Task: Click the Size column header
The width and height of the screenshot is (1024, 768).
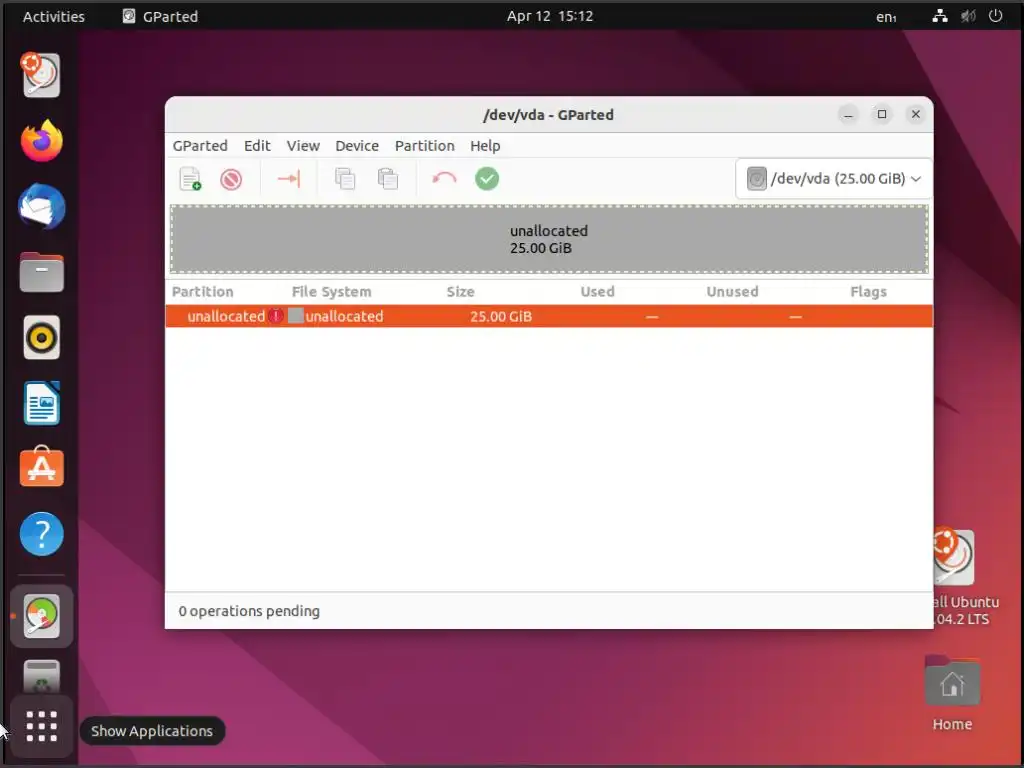Action: click(x=460, y=291)
